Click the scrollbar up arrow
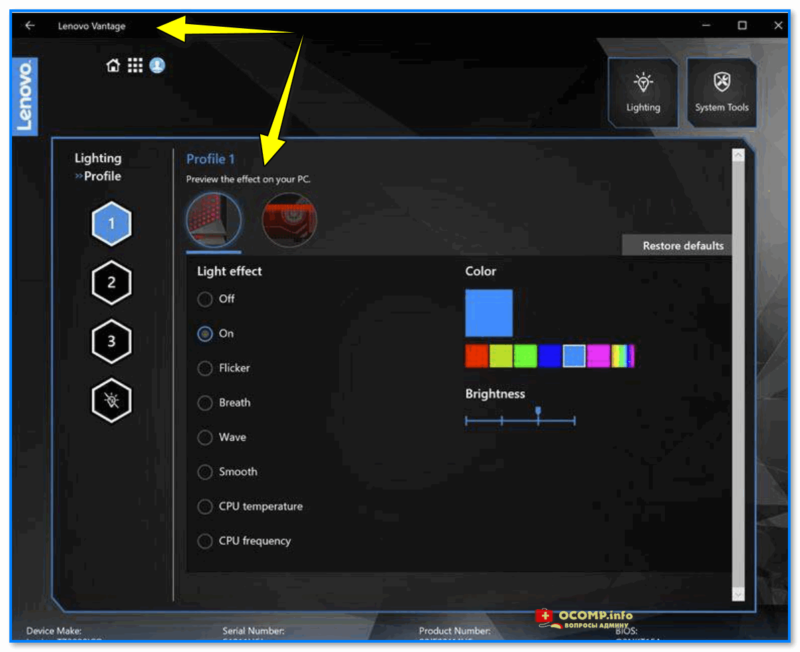 tap(738, 156)
